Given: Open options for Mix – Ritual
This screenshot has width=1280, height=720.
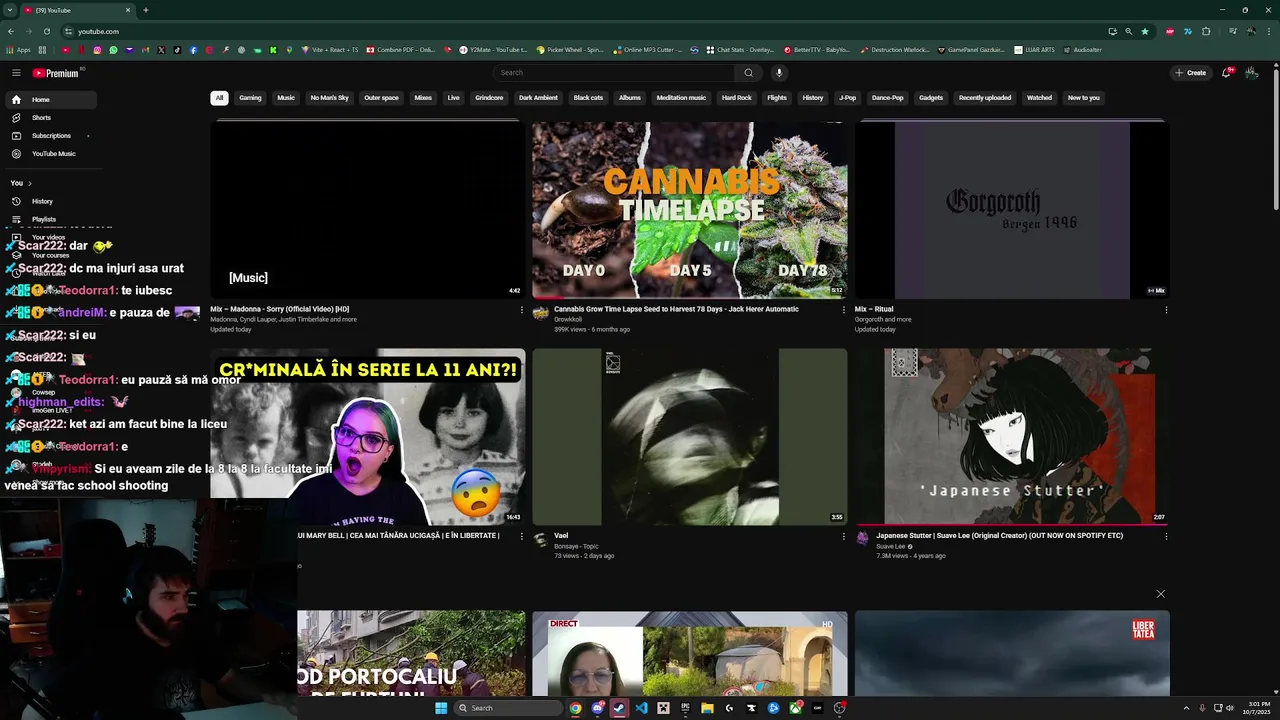Looking at the screenshot, I should click(1166, 310).
